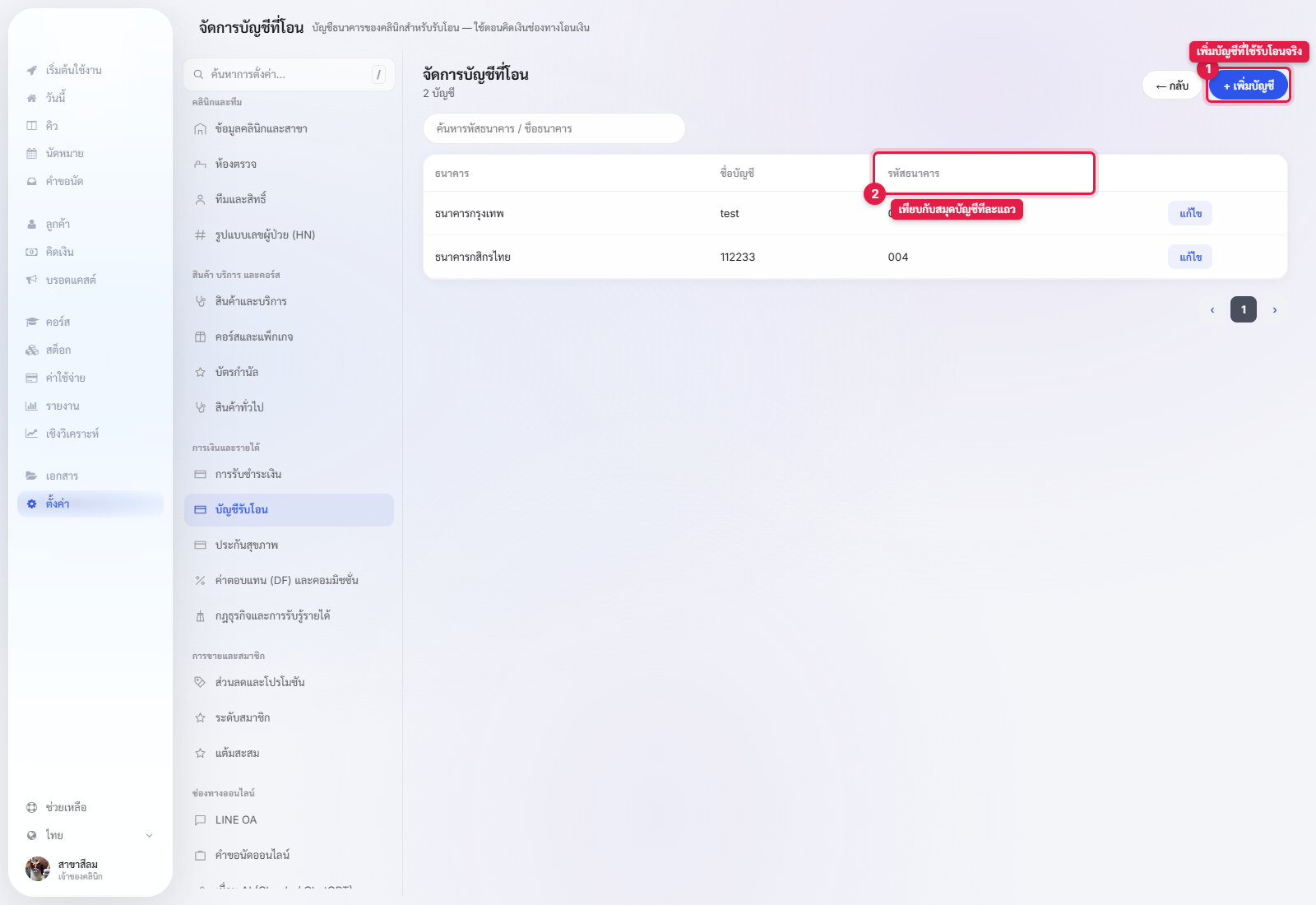Open คอร์สและแพ็กเกจ settings item
1316x905 pixels.
289,337
